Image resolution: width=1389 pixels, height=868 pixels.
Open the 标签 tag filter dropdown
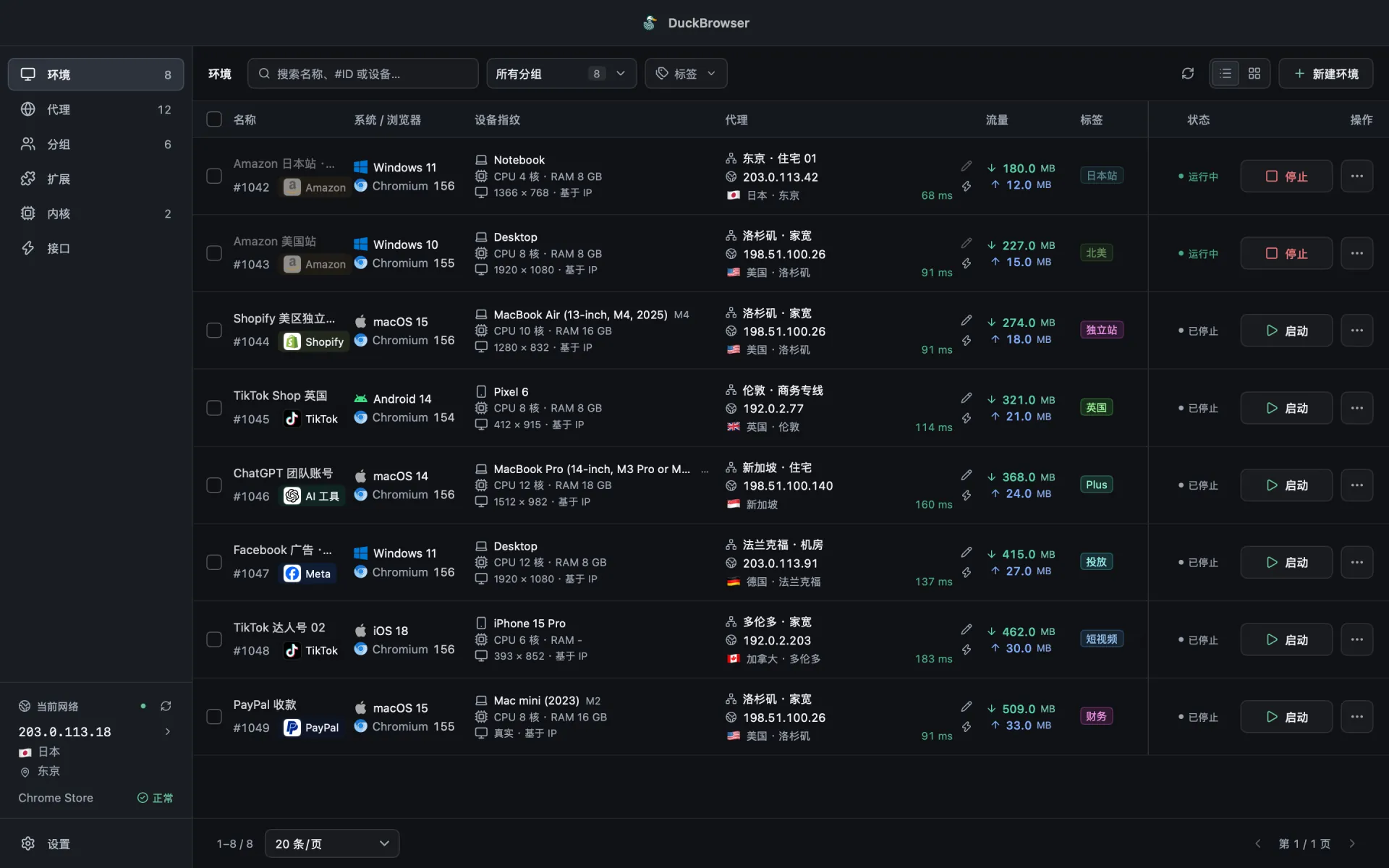(686, 74)
